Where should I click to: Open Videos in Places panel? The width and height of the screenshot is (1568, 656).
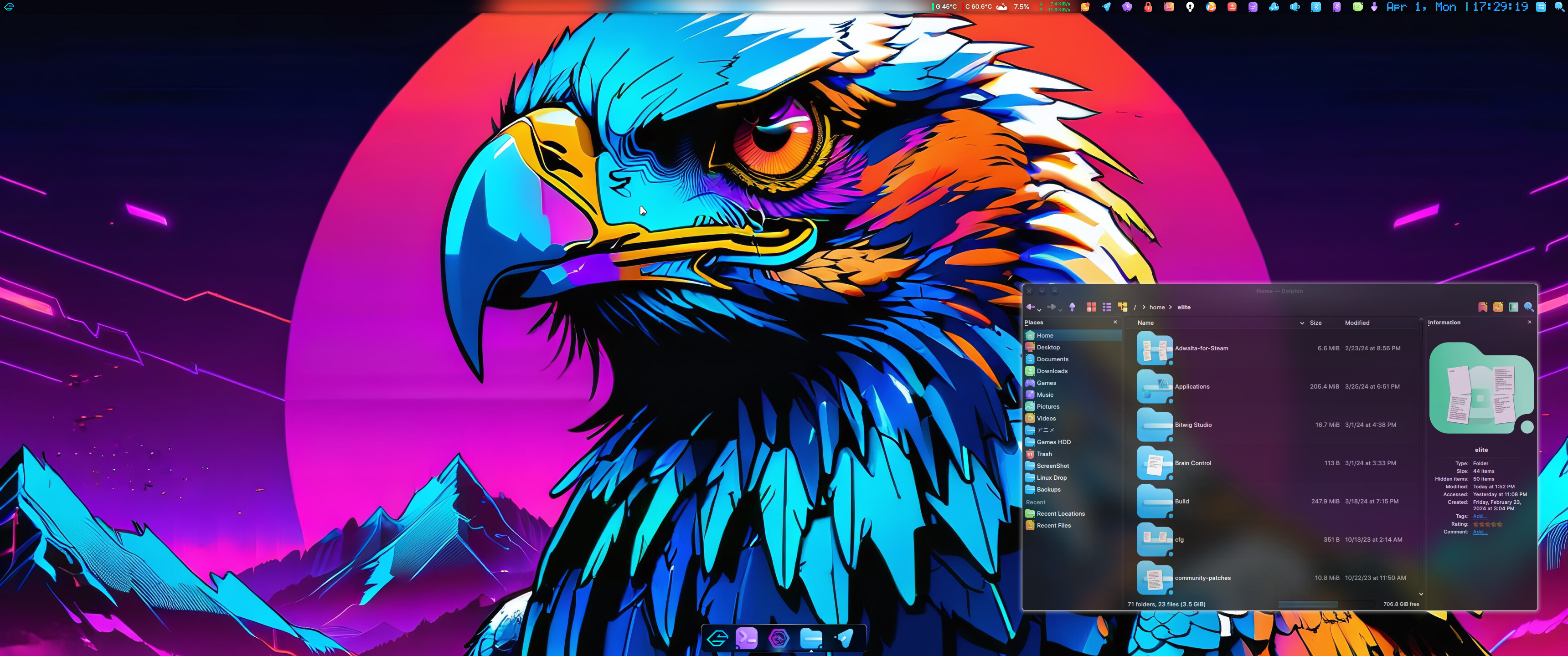point(1073,419)
